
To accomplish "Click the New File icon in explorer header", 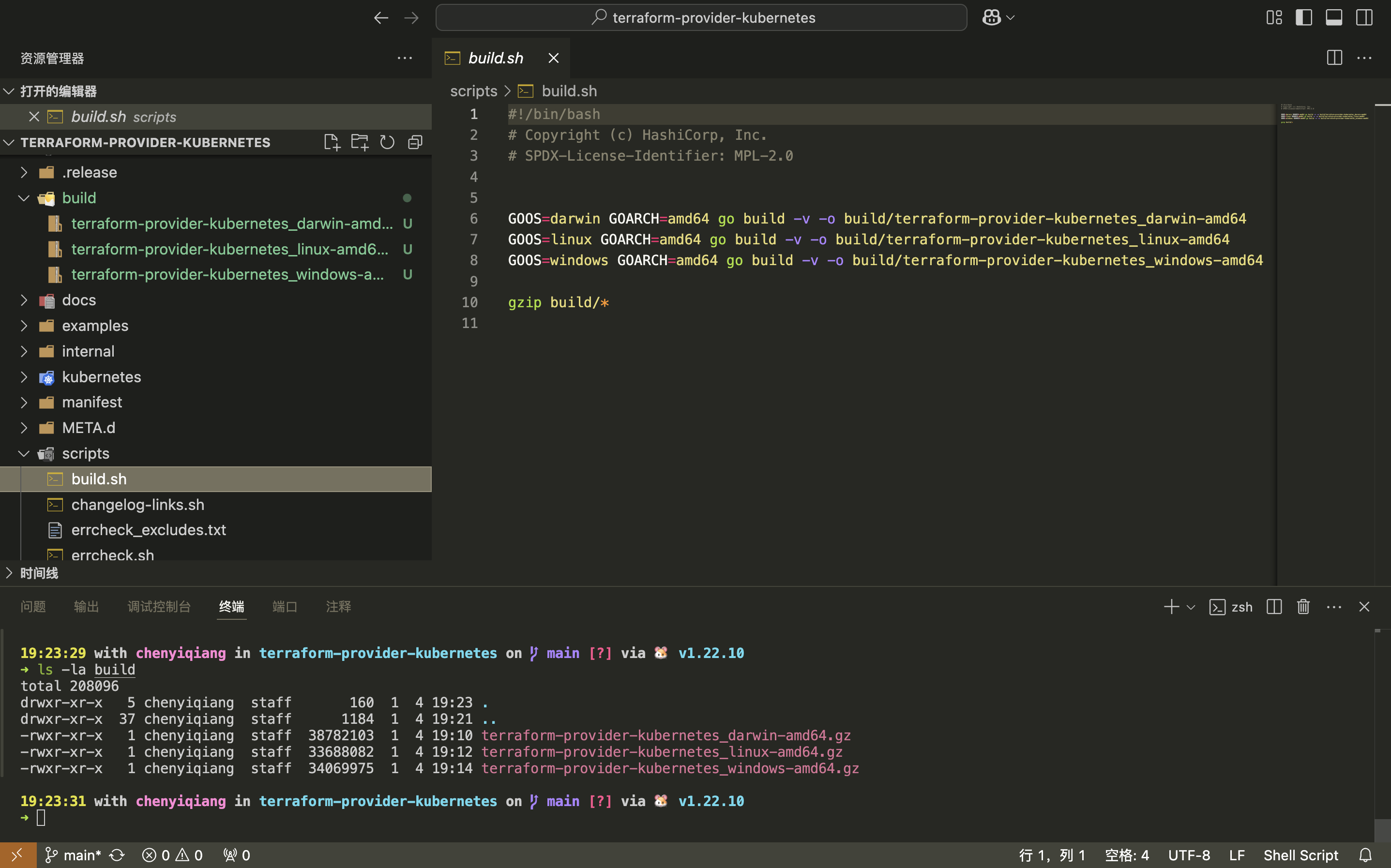I will (x=332, y=142).
